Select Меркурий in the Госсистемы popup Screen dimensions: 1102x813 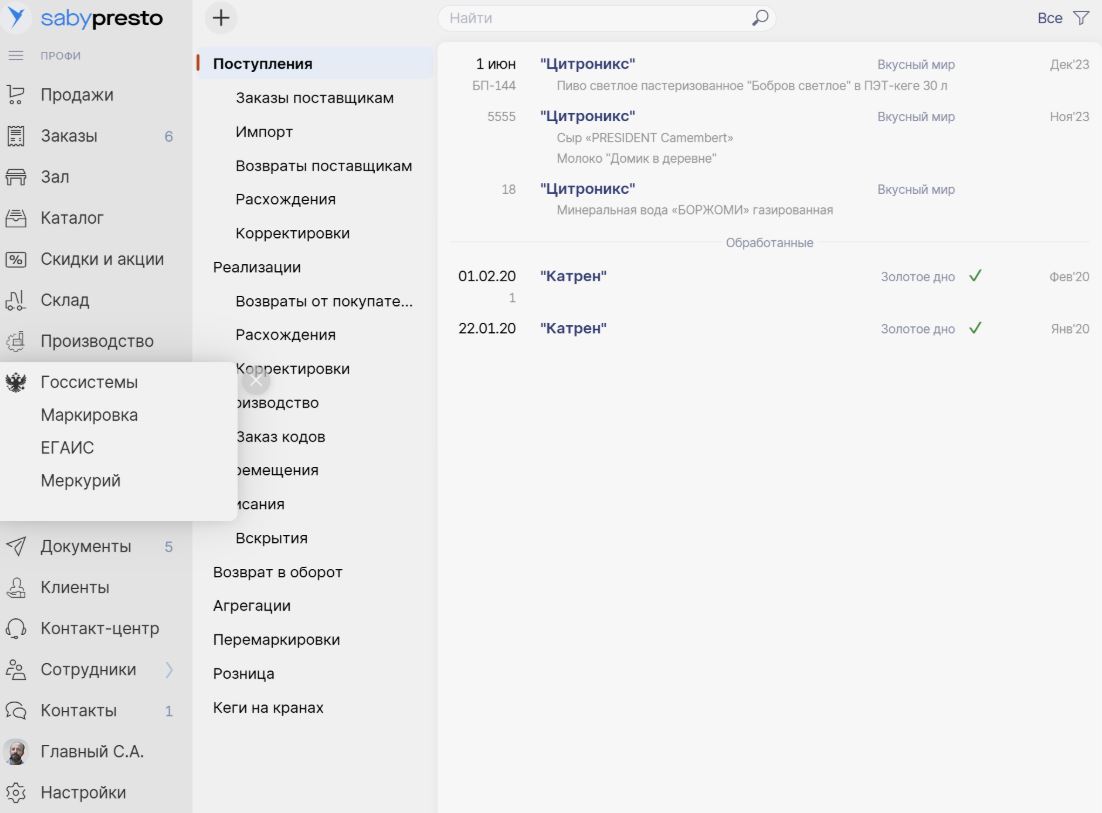pos(80,481)
